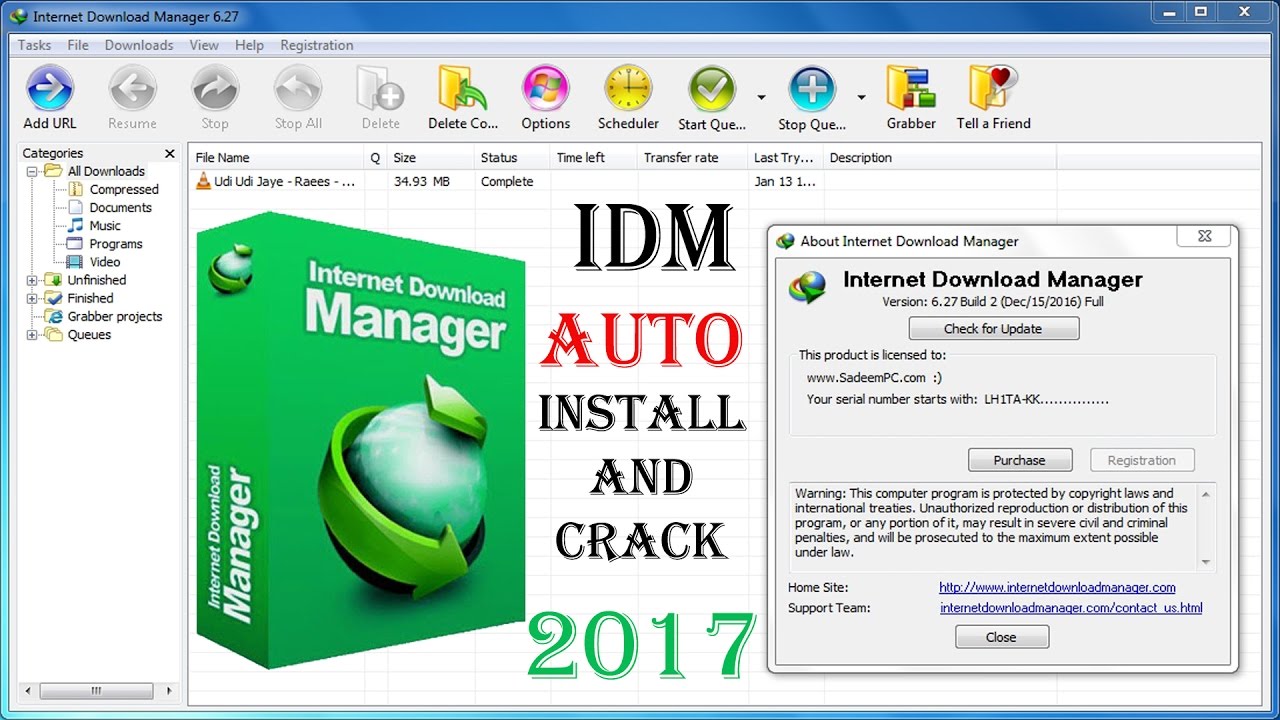This screenshot has height=720, width=1280.
Task: Click the Delete Completed toolbar icon
Action: [x=463, y=90]
